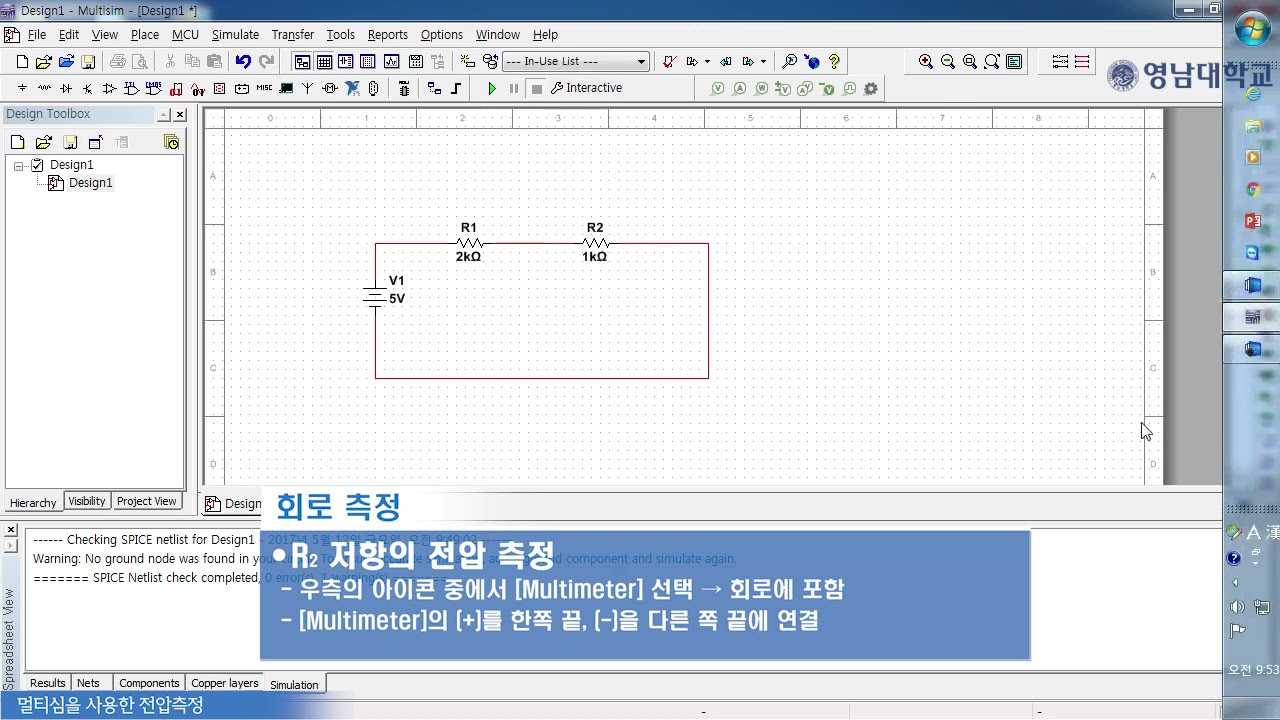Place a Basic resistor component
Image resolution: width=1280 pixels, height=720 pixels.
[x=44, y=88]
